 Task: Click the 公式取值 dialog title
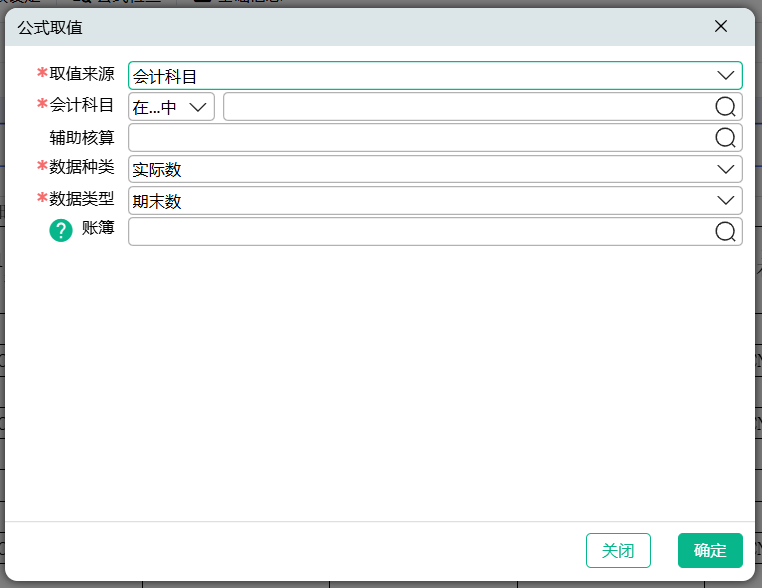pos(50,27)
